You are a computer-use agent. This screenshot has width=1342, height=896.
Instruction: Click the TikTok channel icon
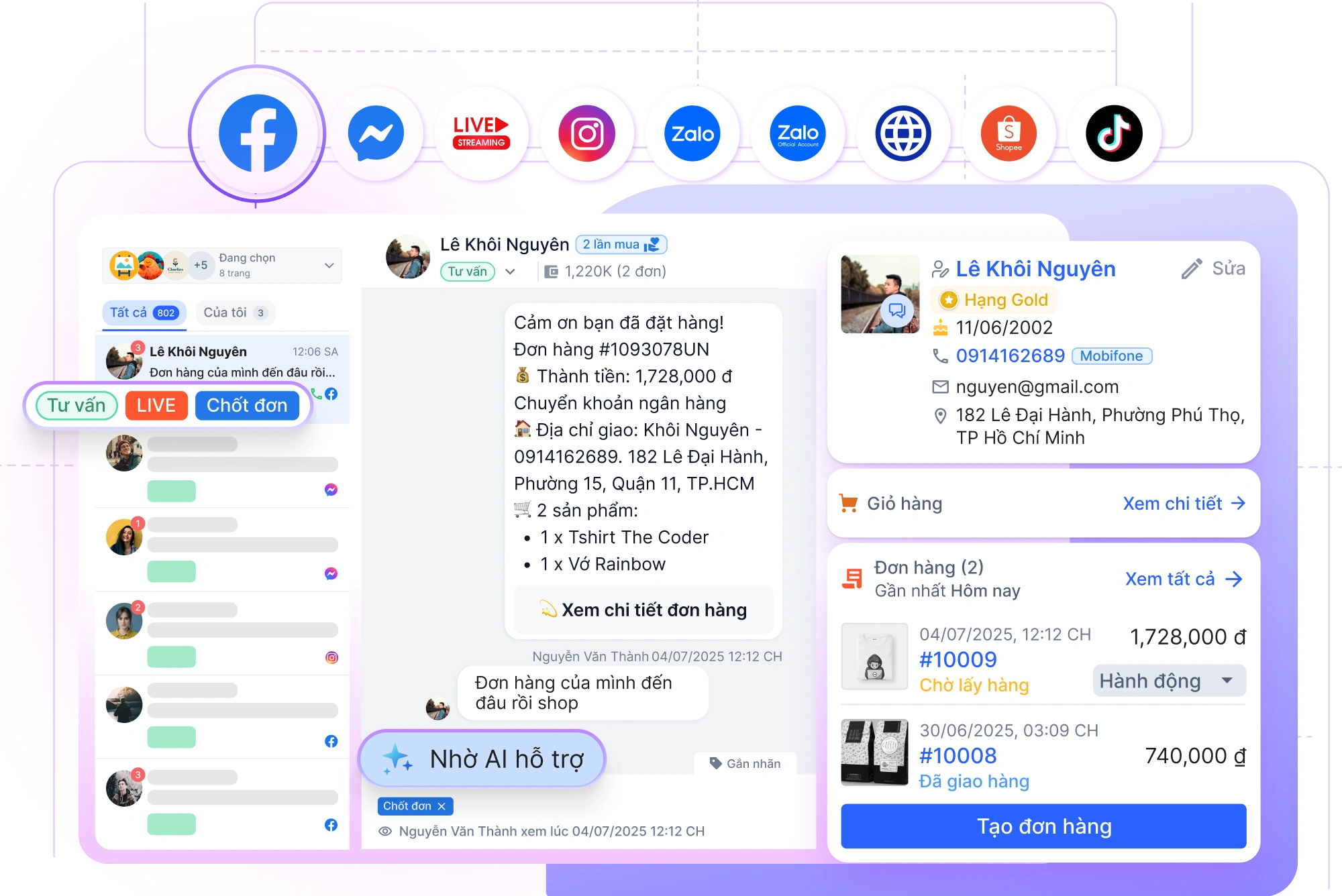click(1114, 133)
